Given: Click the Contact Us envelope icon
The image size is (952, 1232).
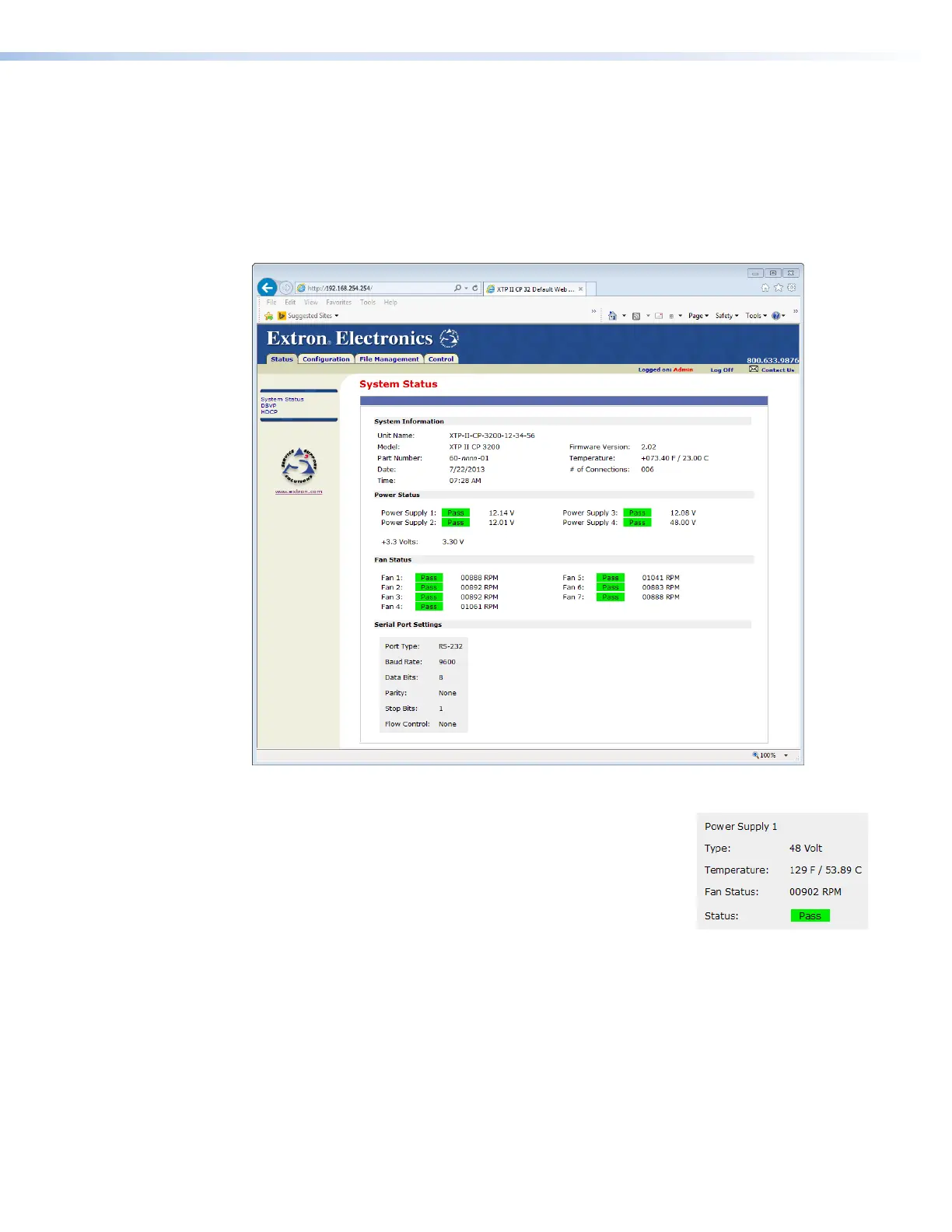Looking at the screenshot, I should [x=754, y=369].
